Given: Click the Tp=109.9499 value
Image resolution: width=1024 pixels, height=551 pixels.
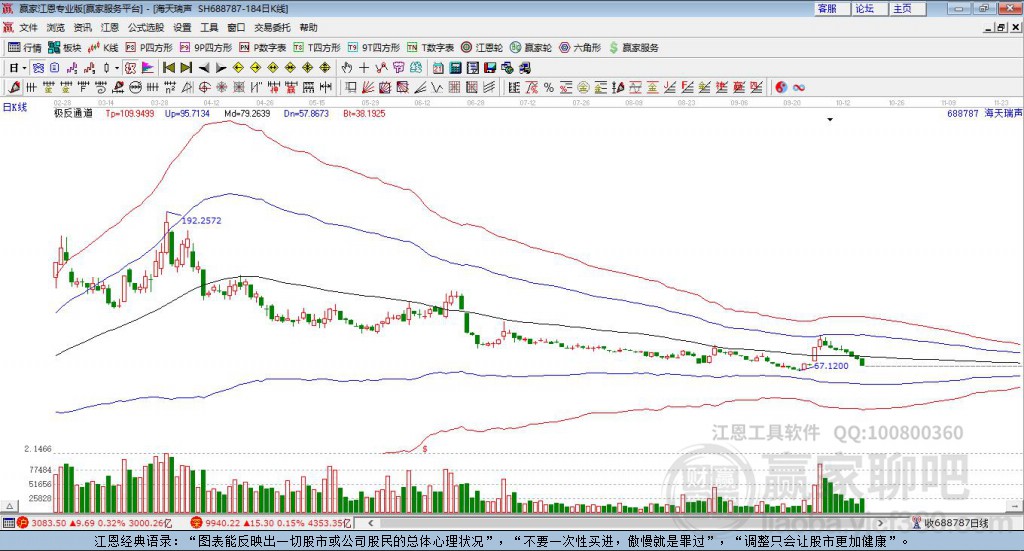Looking at the screenshot, I should point(130,114).
